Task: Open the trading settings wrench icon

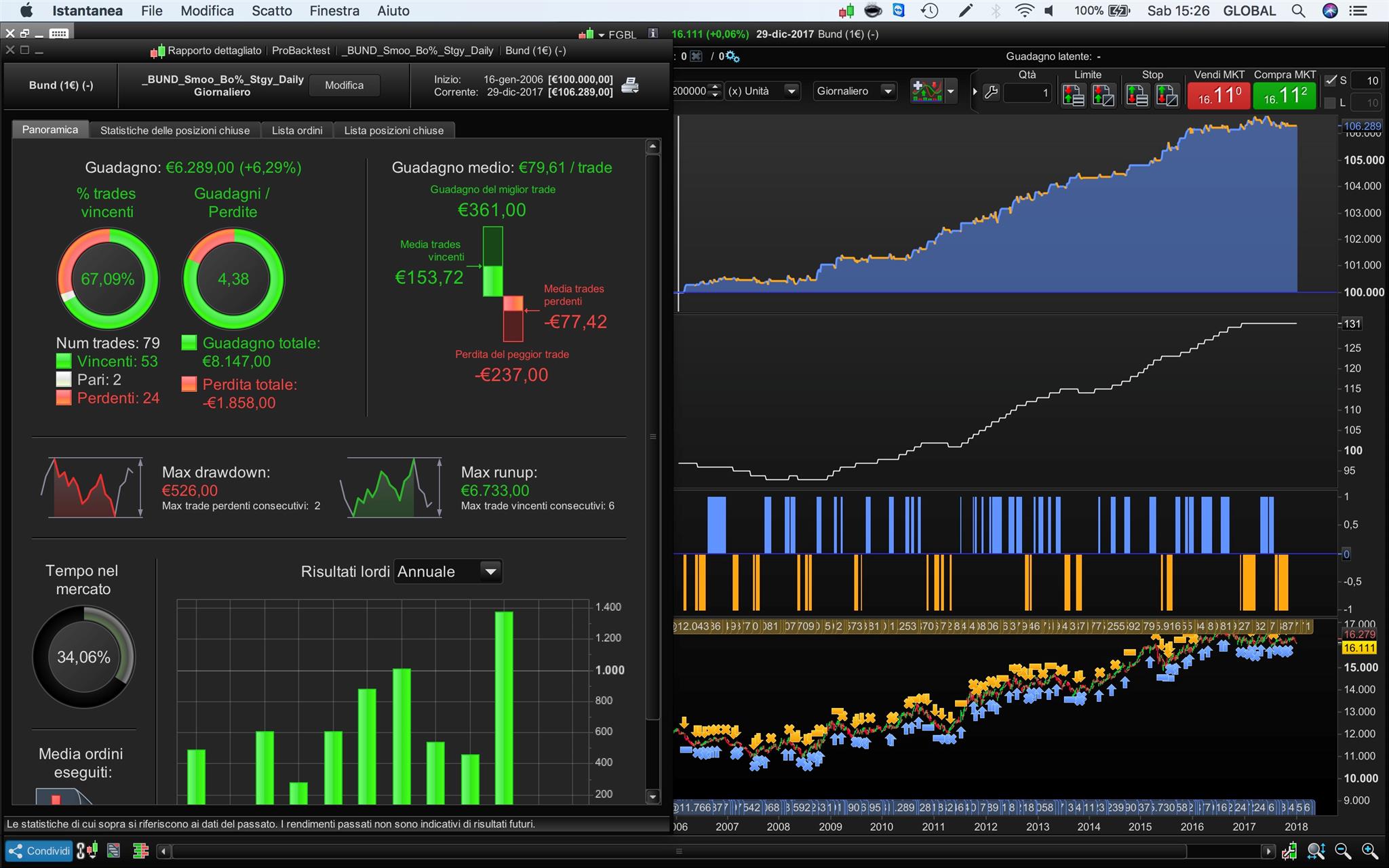Action: coord(991,92)
